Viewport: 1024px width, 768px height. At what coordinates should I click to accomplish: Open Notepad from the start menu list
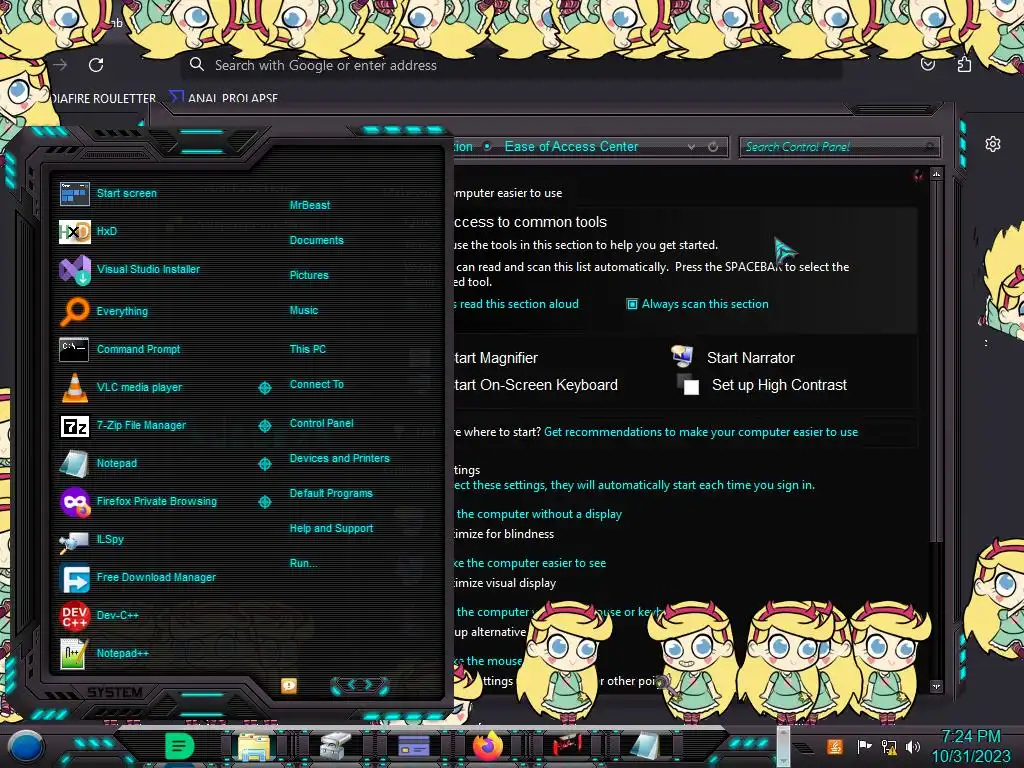(x=98, y=464)
